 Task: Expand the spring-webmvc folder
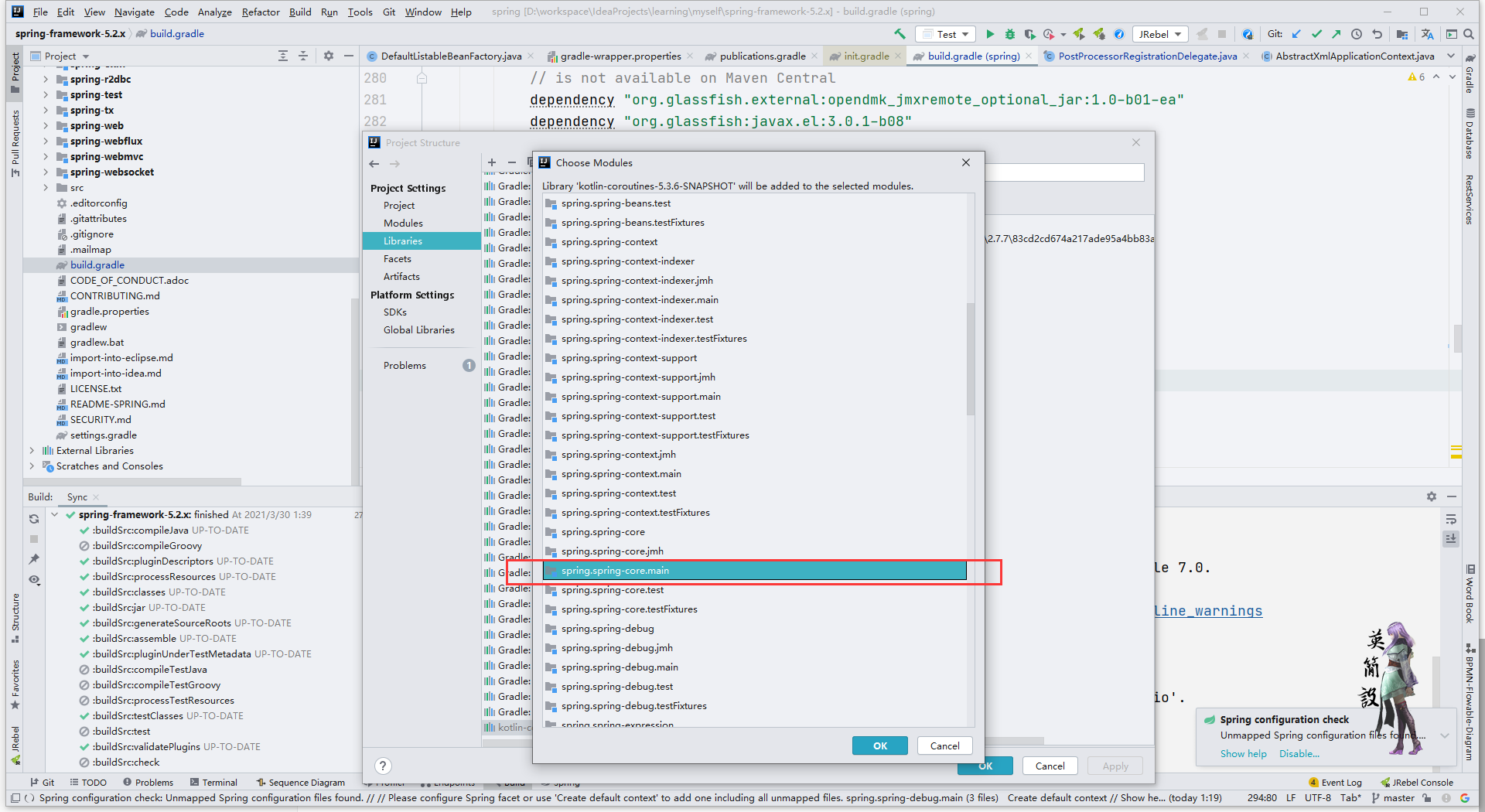[46, 157]
